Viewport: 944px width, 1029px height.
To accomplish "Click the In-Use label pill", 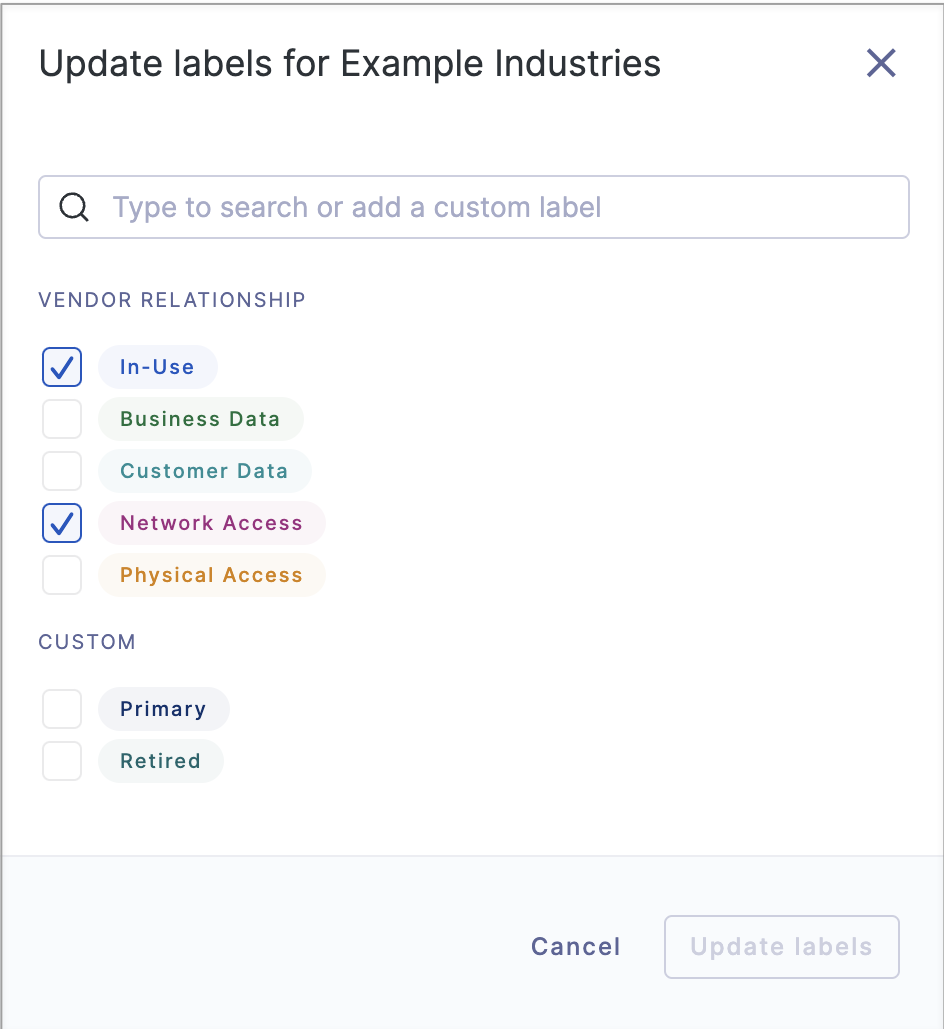I will [x=158, y=367].
